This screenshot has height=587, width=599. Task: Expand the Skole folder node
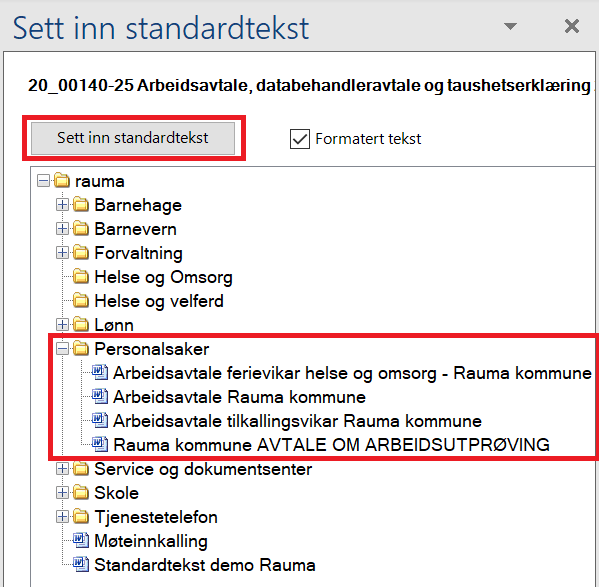(62, 493)
